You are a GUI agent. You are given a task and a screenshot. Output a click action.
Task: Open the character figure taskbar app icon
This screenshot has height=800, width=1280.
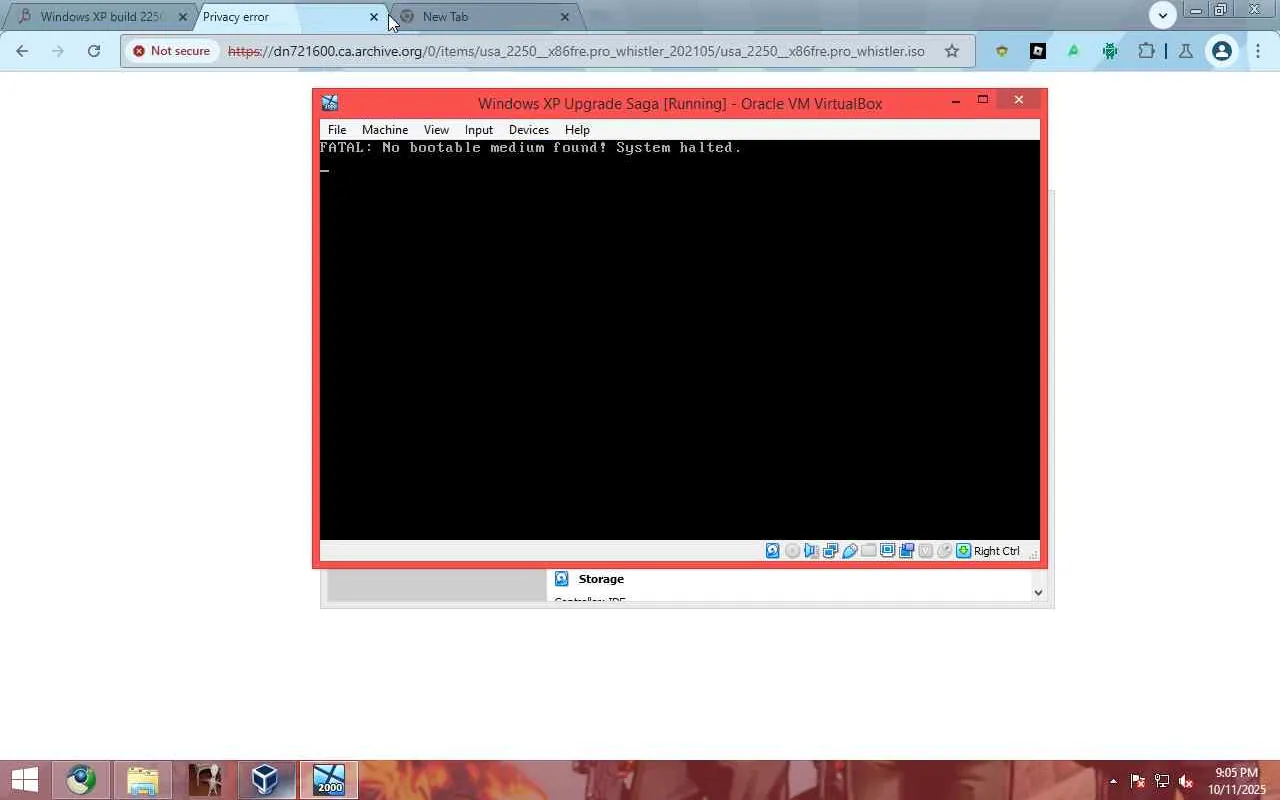click(x=205, y=780)
